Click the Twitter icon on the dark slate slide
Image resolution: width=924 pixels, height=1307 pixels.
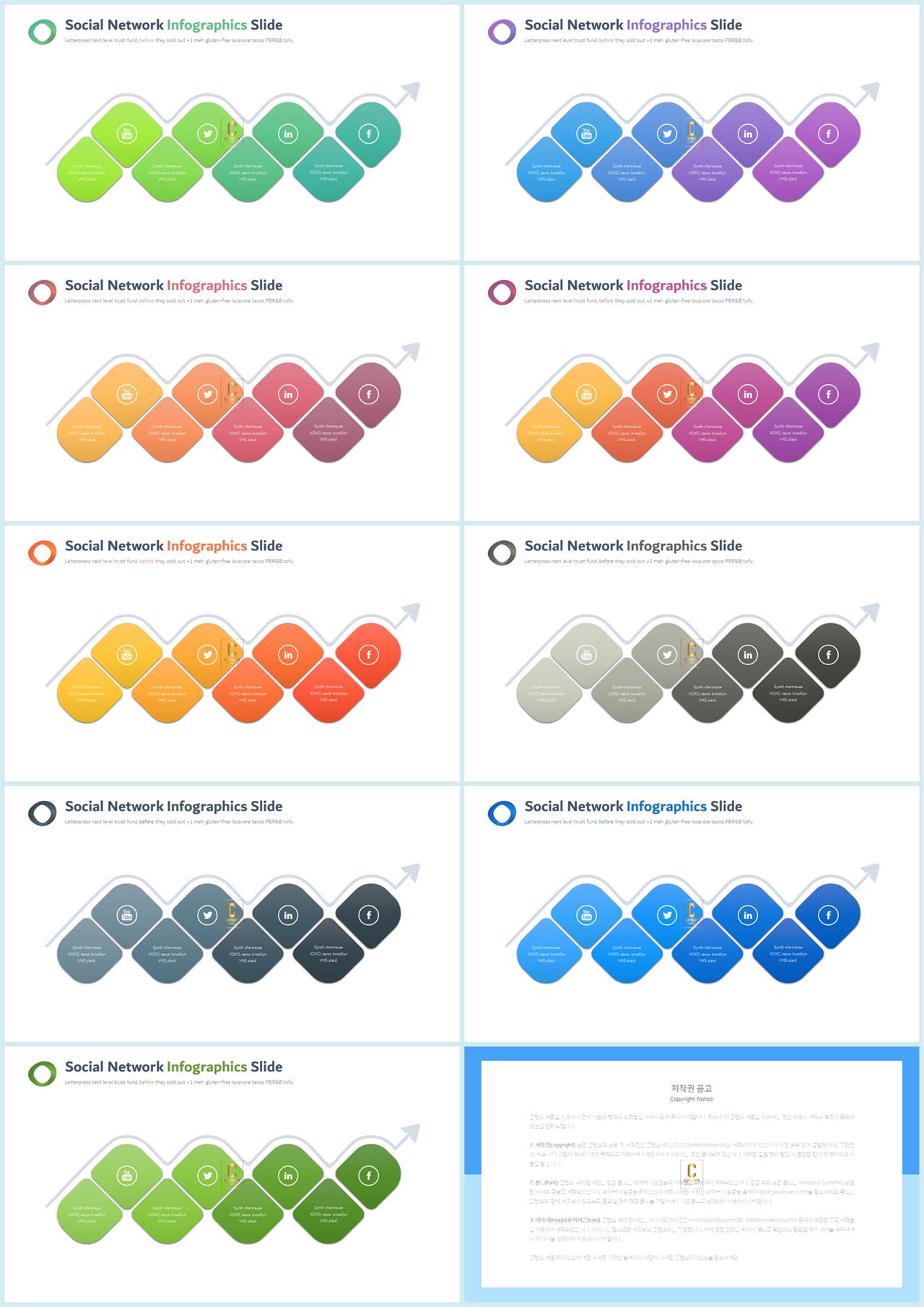(208, 915)
